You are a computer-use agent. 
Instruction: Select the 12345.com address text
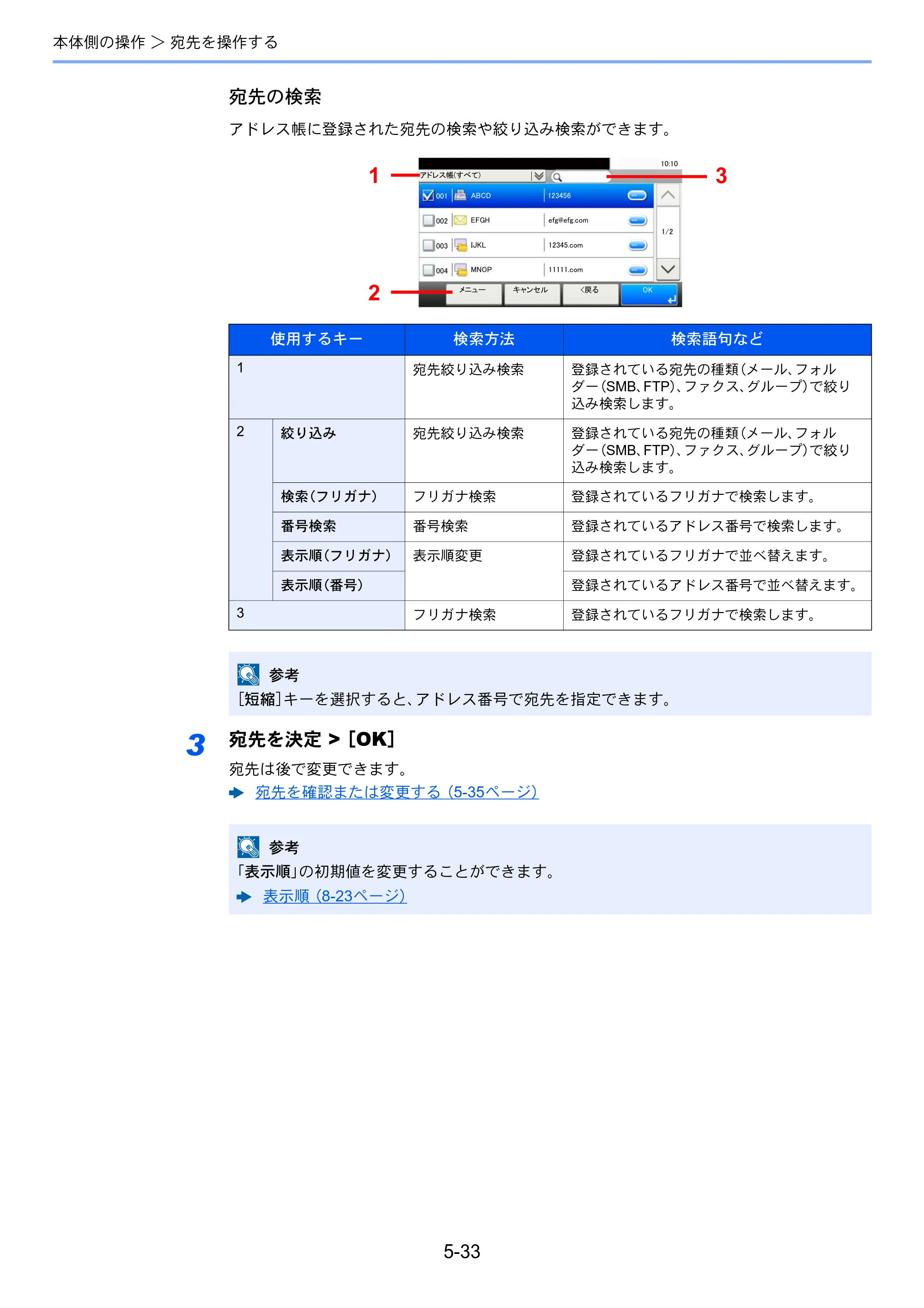tap(565, 245)
